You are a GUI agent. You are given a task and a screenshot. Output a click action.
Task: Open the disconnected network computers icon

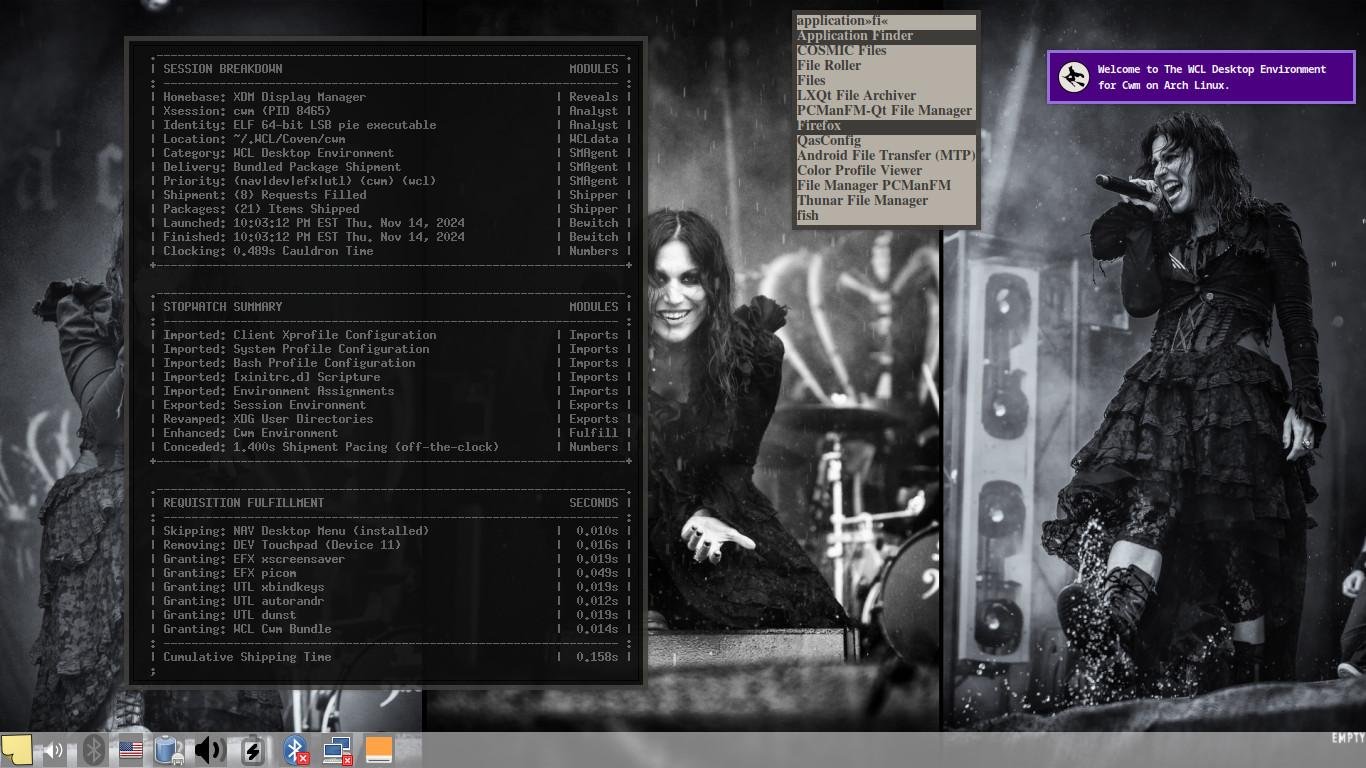[337, 750]
